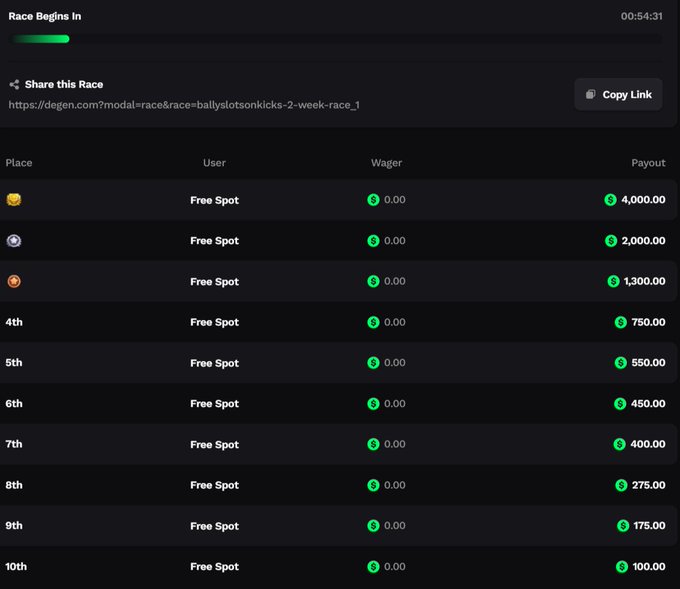Click Free Spot in the 9th row
The image size is (680, 589).
click(214, 526)
